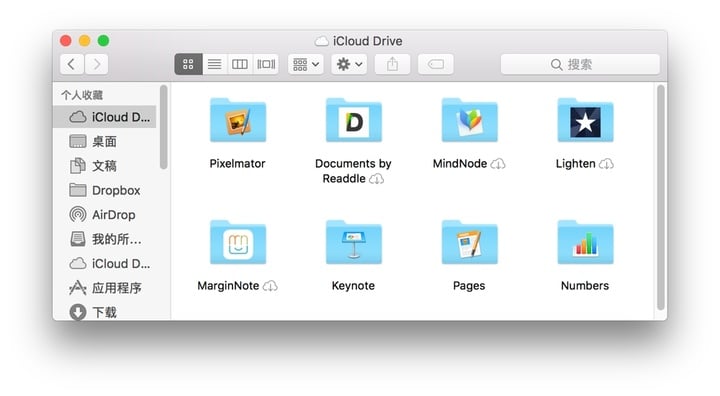Image resolution: width=720 pixels, height=396 pixels.
Task: Minimize the window with the yellow button
Action: (84, 41)
